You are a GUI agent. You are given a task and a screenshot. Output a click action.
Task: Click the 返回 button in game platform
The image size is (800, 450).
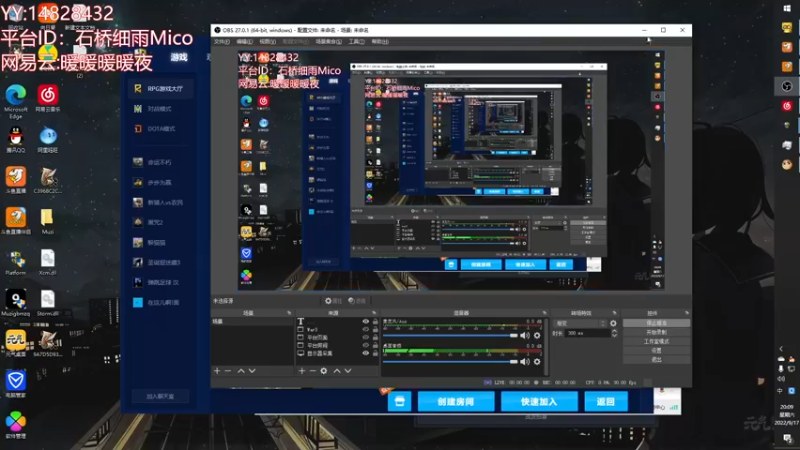606,402
